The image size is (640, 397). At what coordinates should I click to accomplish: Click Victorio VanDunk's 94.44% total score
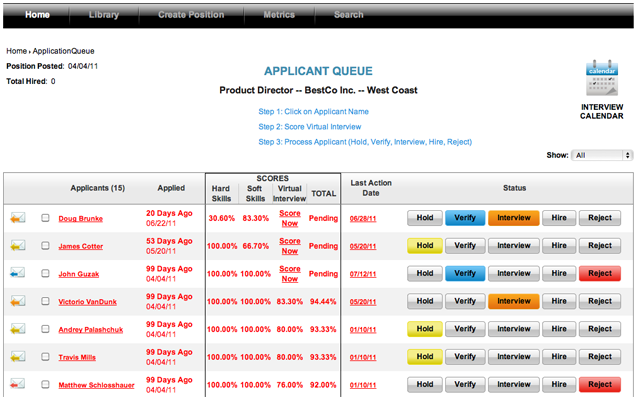(x=323, y=302)
